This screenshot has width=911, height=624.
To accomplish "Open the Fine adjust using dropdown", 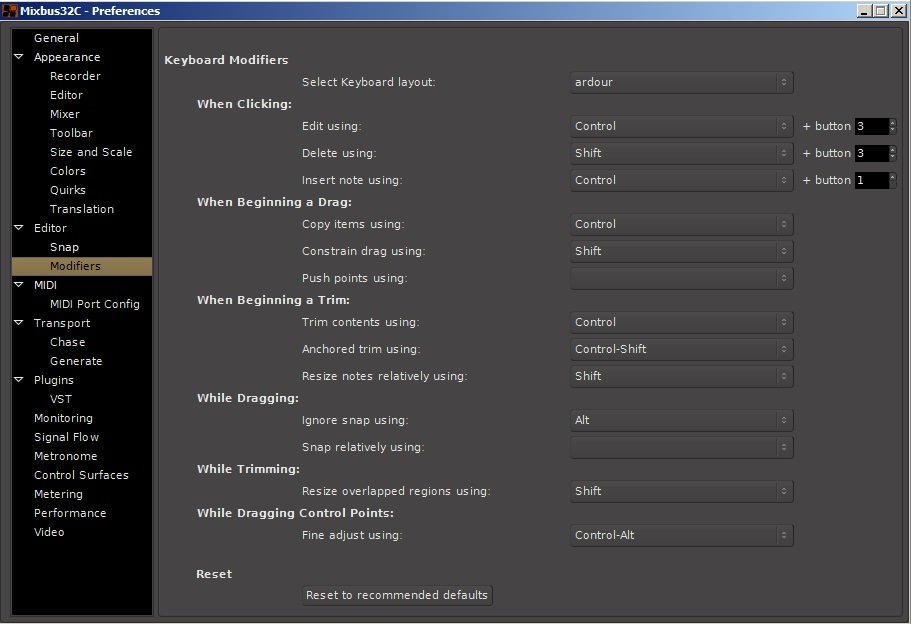I will click(x=682, y=535).
